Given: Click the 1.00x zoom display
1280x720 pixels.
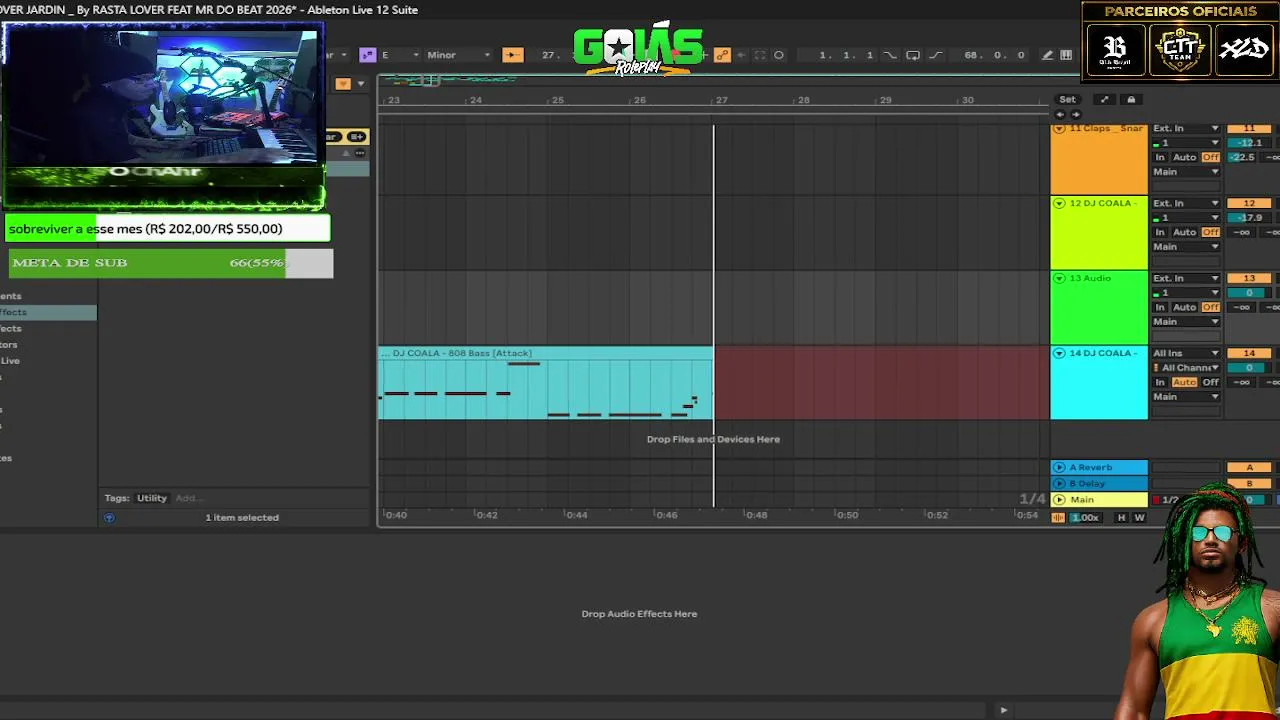Looking at the screenshot, I should [x=1085, y=517].
